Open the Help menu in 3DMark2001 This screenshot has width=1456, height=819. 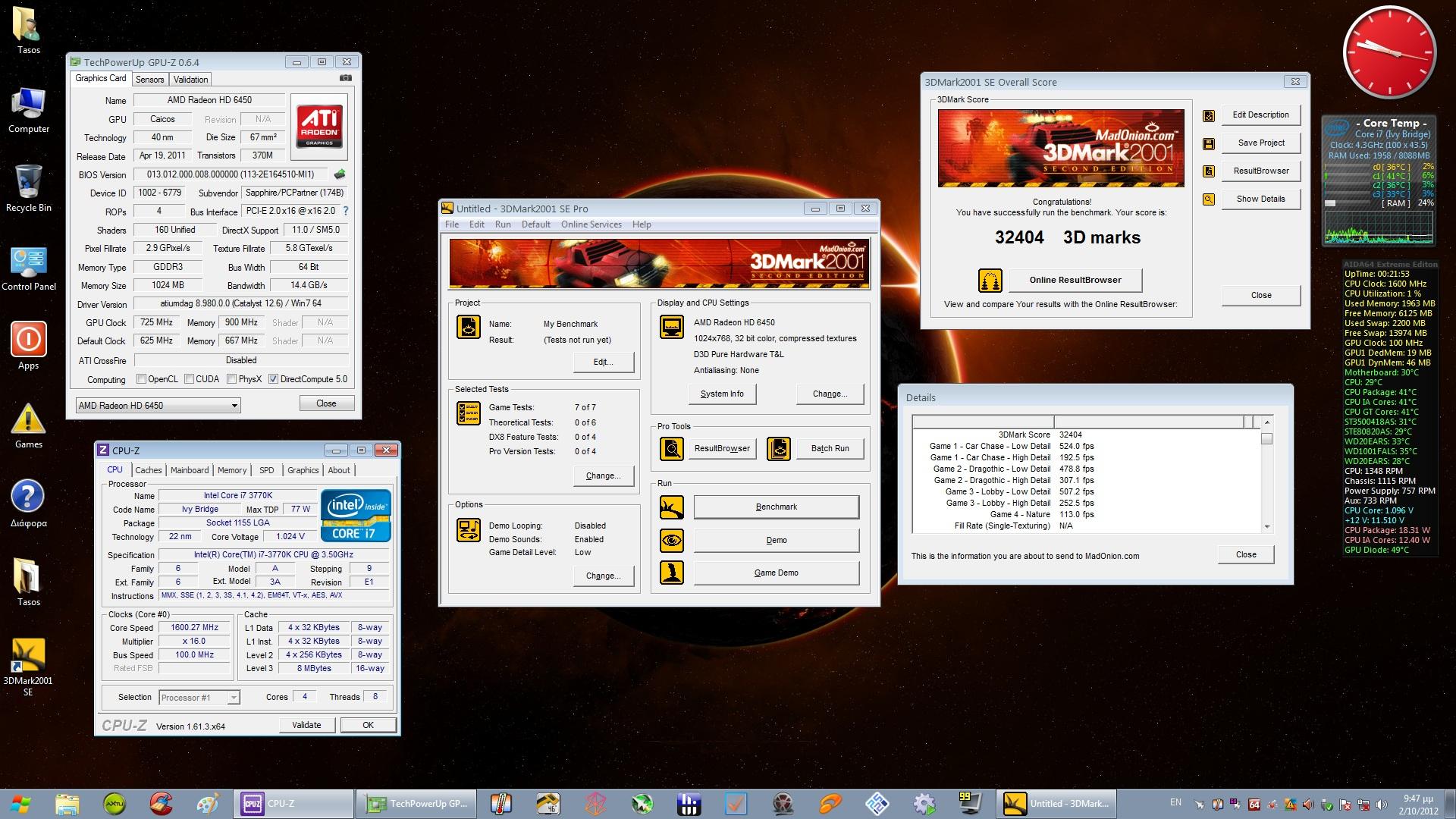tap(642, 224)
